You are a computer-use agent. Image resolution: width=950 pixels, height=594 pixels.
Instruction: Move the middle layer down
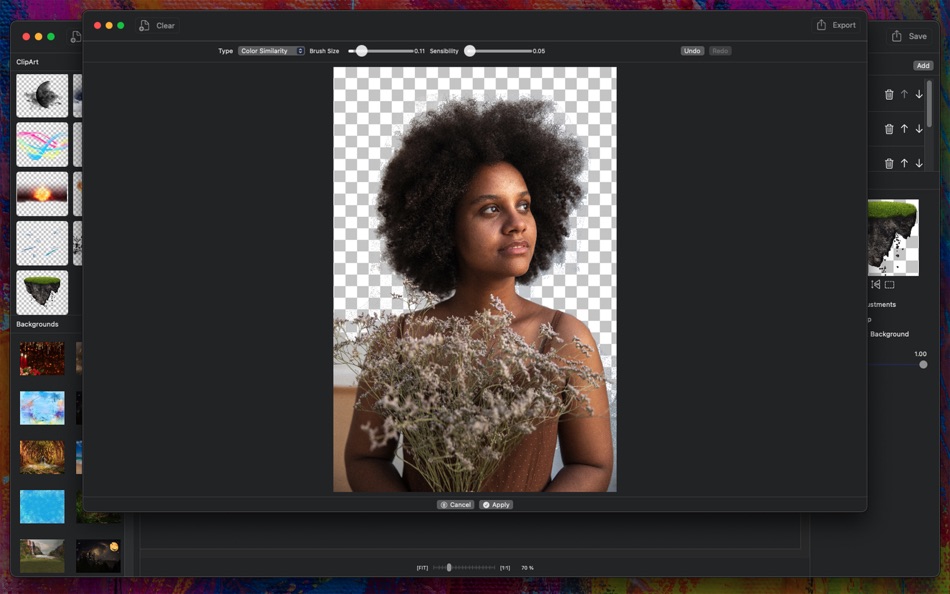(919, 129)
